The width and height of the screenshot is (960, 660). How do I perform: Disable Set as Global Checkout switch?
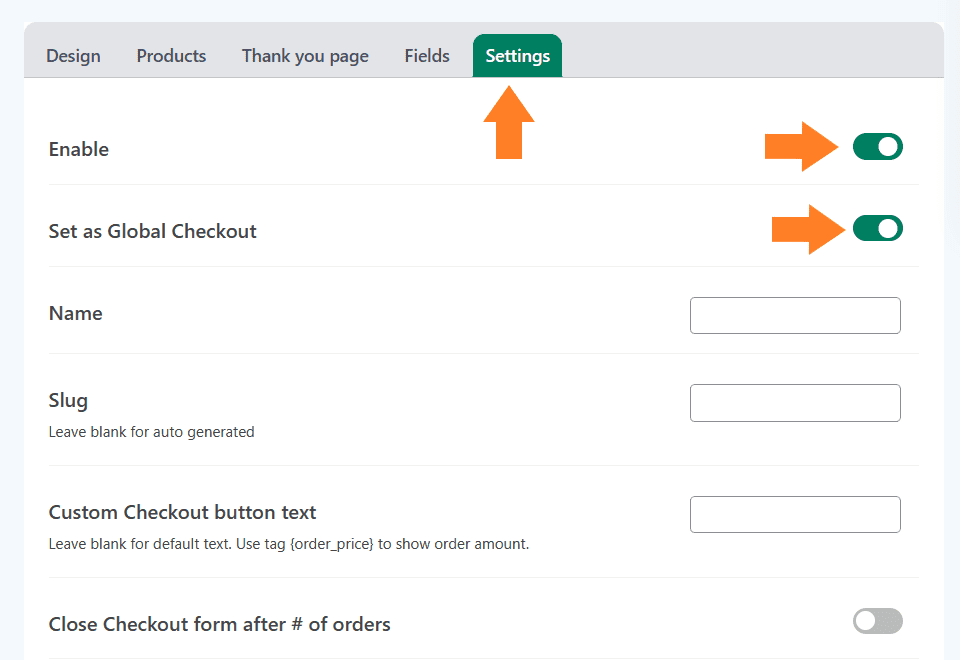tap(877, 228)
